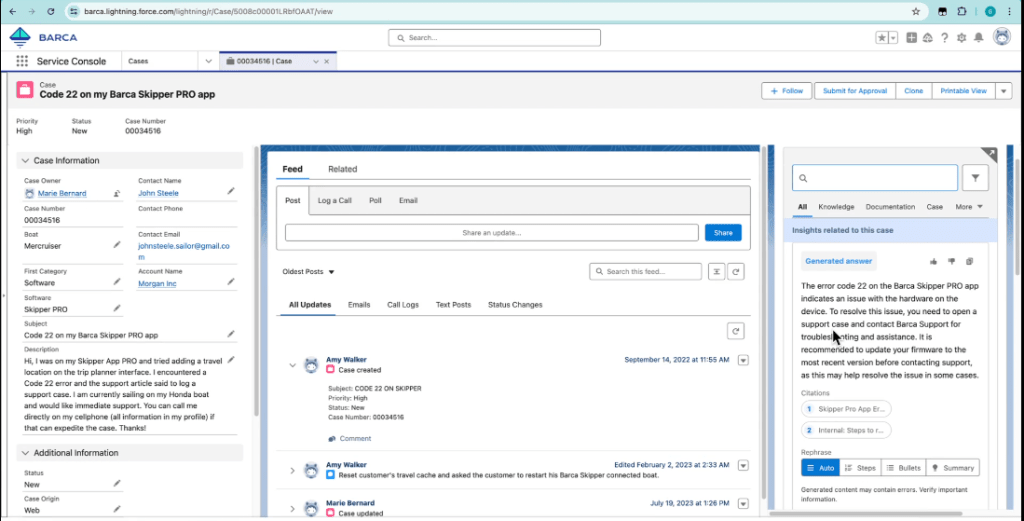The image size is (1024, 521).
Task: Click the notifications bell icon
Action: click(978, 38)
